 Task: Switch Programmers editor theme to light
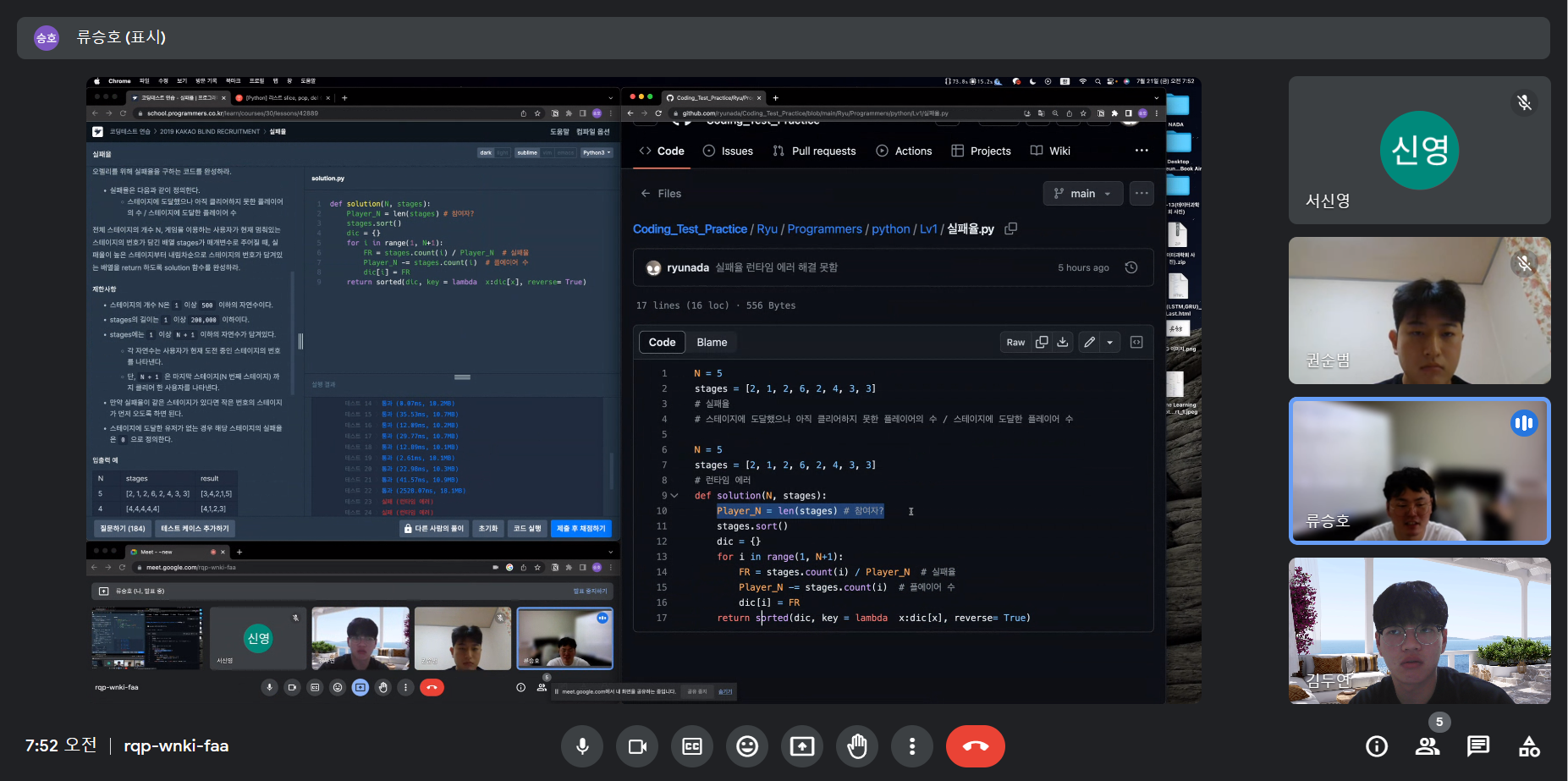coord(503,153)
